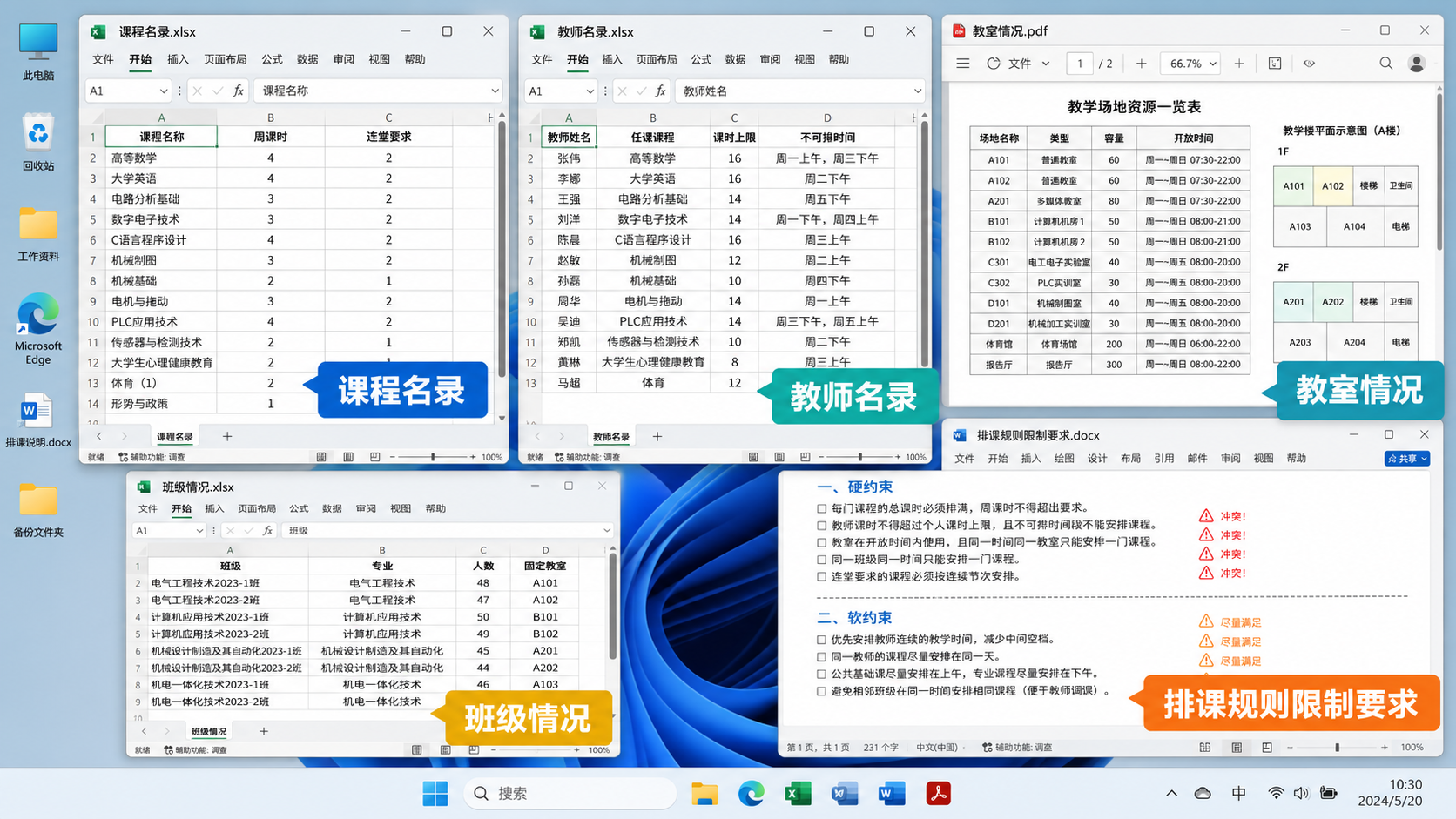1456x819 pixels.
Task: Open 公式 tab in 课程名录.xlsx
Action: (272, 59)
